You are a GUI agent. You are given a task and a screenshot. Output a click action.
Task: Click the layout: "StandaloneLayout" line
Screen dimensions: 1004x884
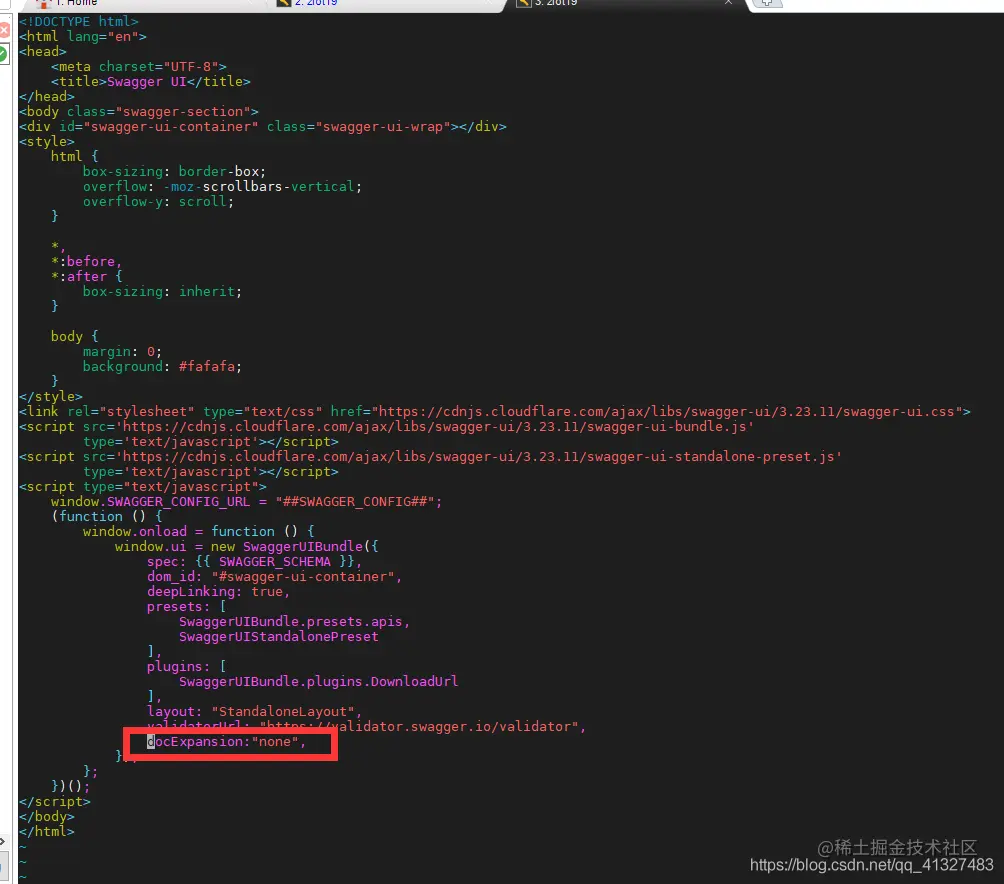point(255,711)
